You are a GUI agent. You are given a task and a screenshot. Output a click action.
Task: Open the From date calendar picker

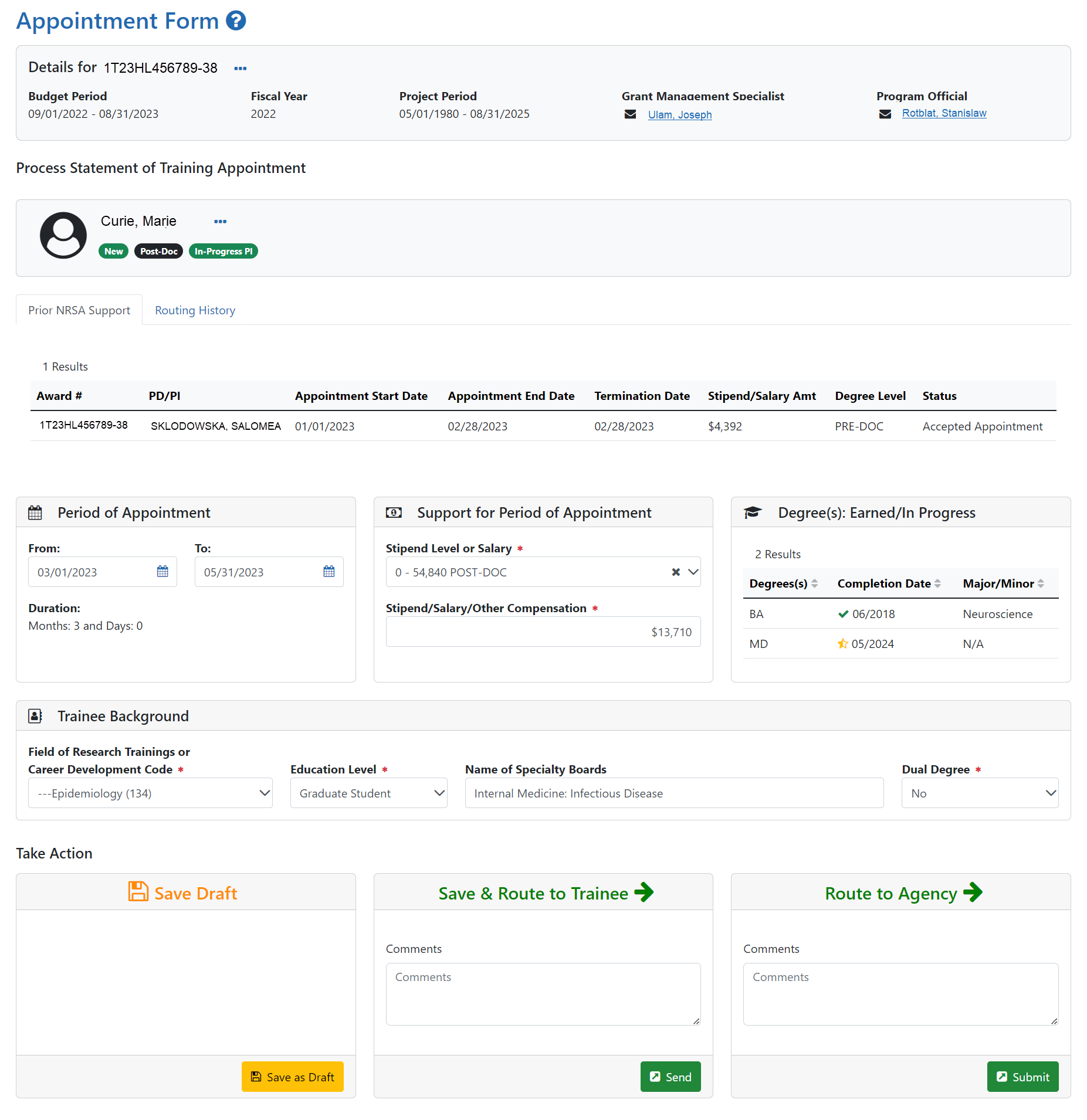(162, 571)
